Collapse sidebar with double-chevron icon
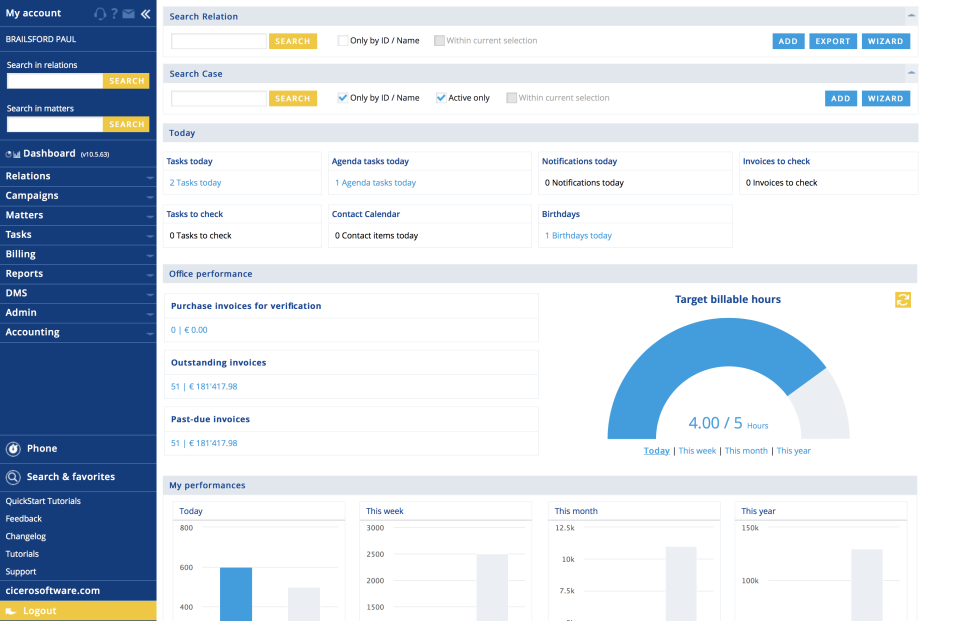The height and width of the screenshot is (621, 960). pyautogui.click(x=145, y=14)
